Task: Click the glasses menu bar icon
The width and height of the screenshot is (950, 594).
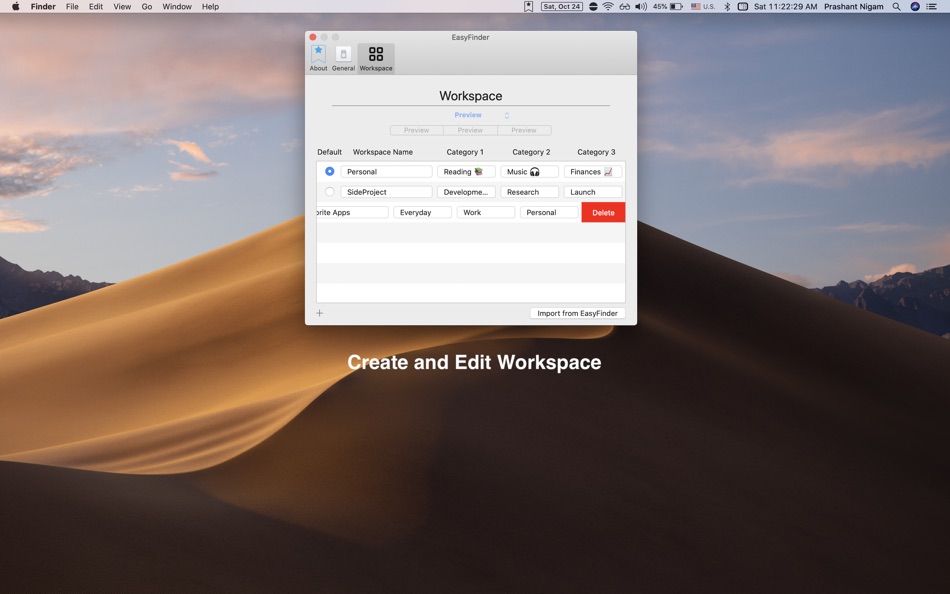Action: 624,7
